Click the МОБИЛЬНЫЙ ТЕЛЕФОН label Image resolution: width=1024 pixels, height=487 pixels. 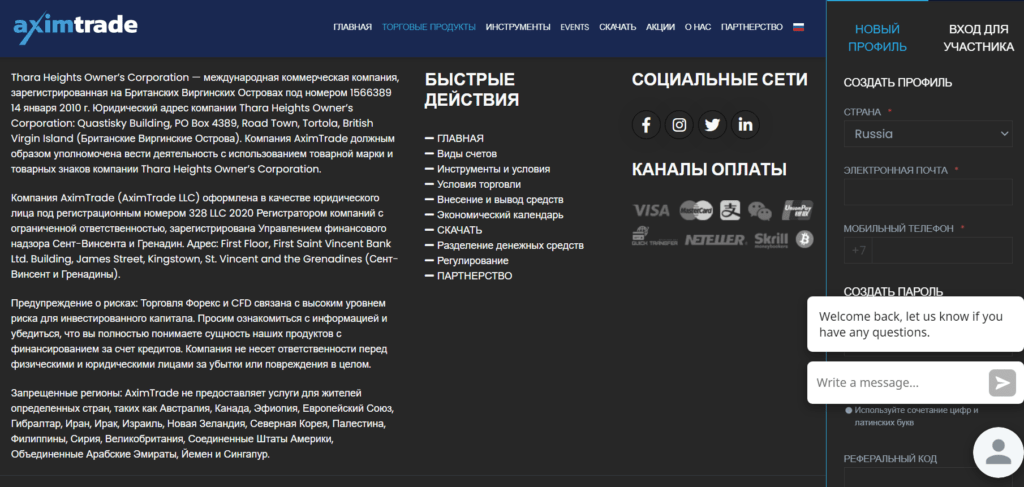pyautogui.click(x=899, y=228)
